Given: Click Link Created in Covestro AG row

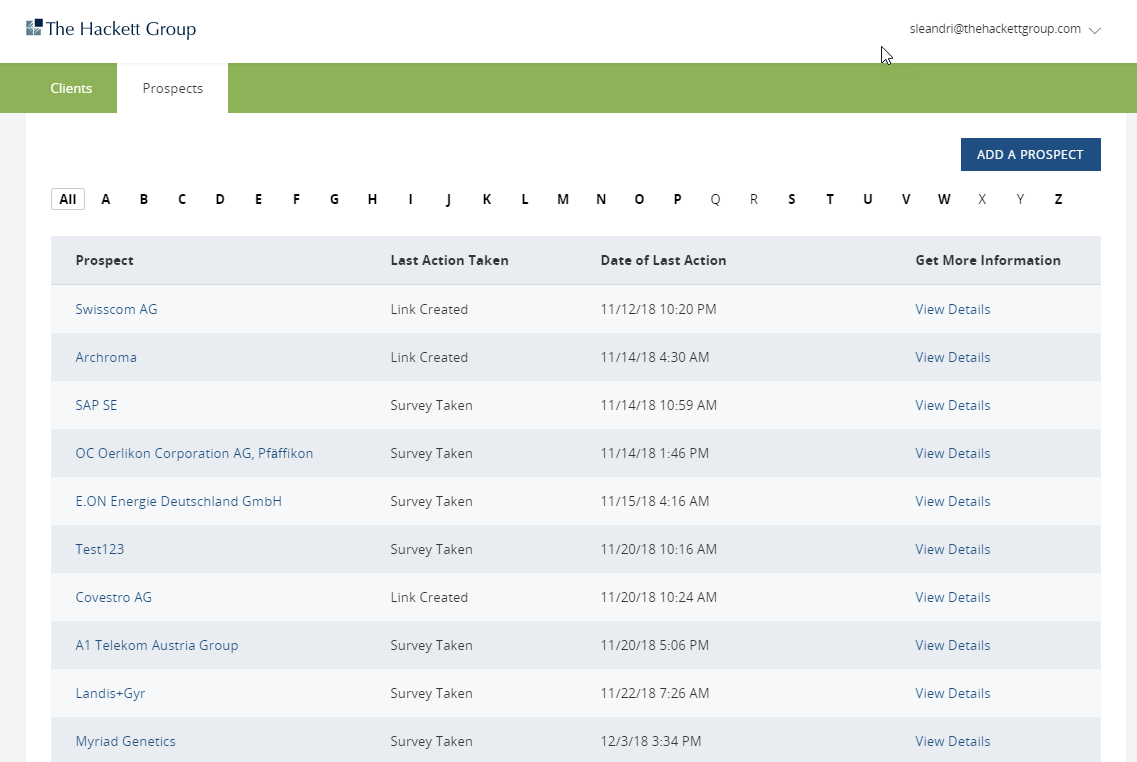Looking at the screenshot, I should [429, 597].
